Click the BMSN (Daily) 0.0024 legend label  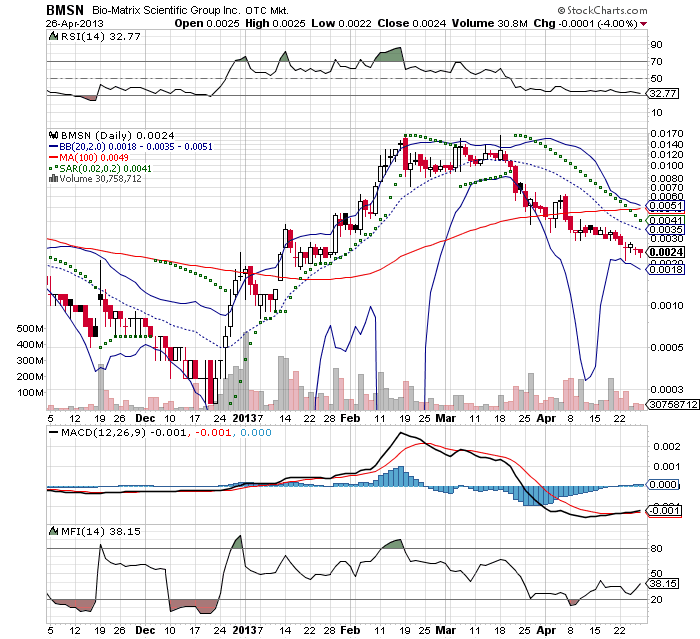pyautogui.click(x=117, y=135)
